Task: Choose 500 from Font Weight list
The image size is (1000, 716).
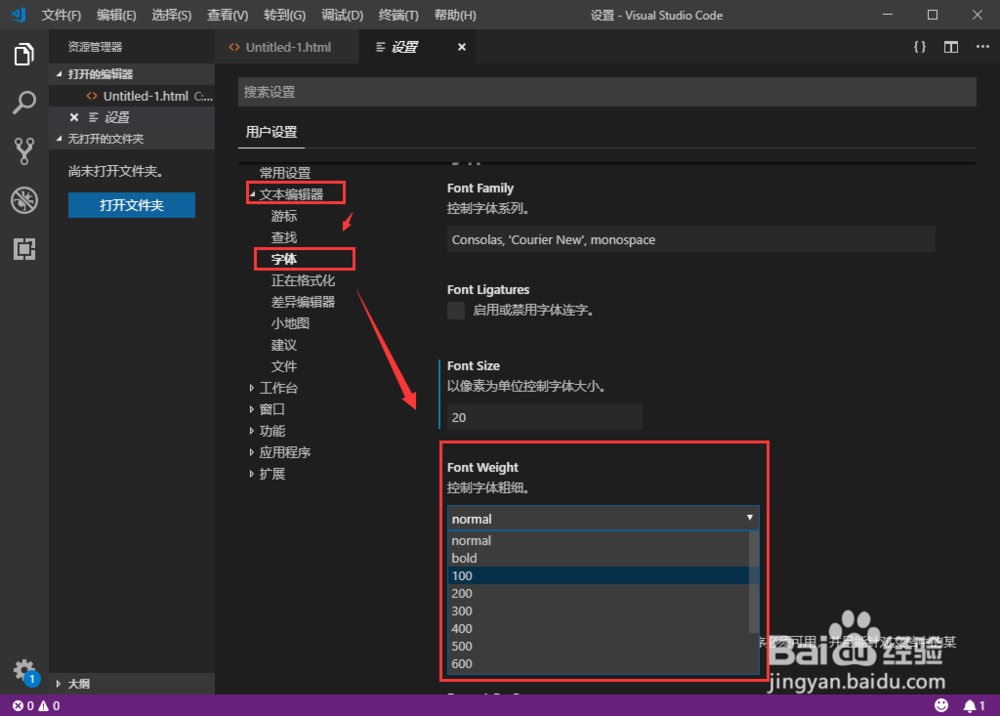Action: click(599, 646)
